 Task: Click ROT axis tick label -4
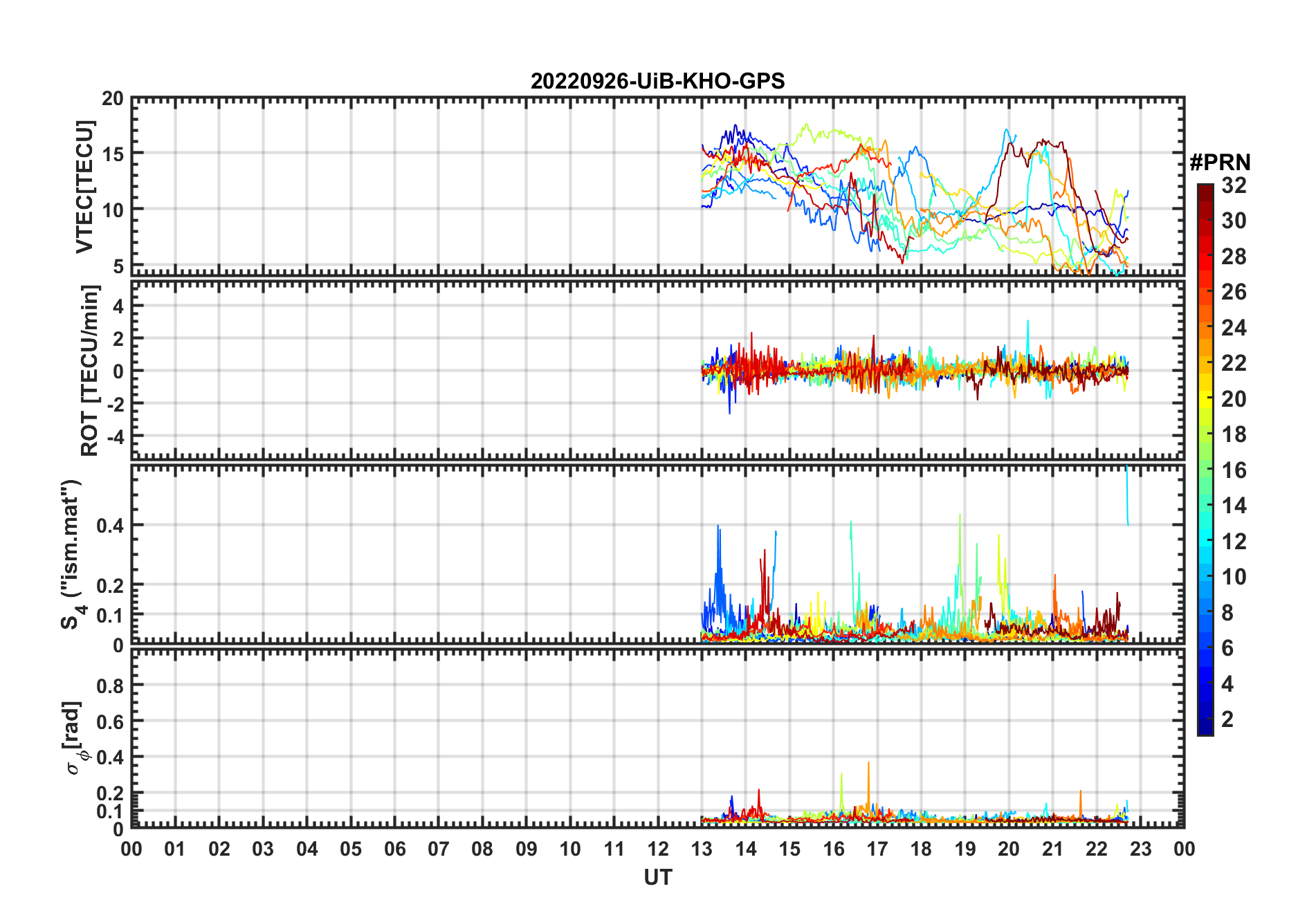tap(116, 437)
